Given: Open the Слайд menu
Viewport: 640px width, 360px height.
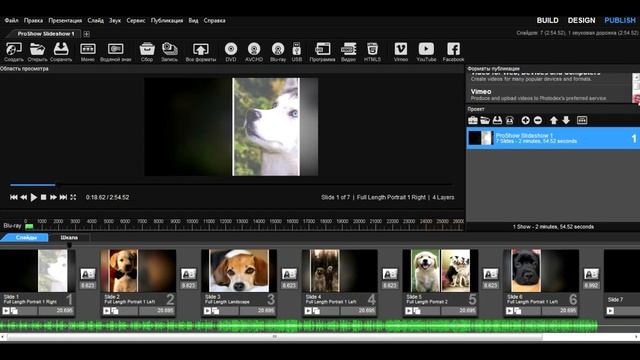Looking at the screenshot, I should [96, 20].
